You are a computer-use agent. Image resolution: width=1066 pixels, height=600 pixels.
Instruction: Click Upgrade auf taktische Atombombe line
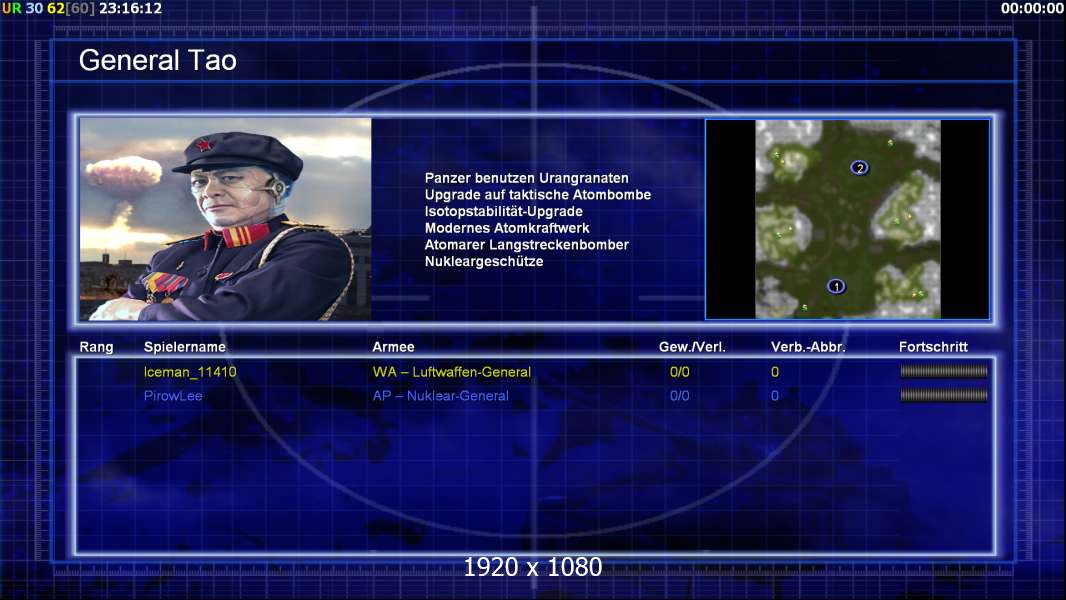[x=538, y=194]
